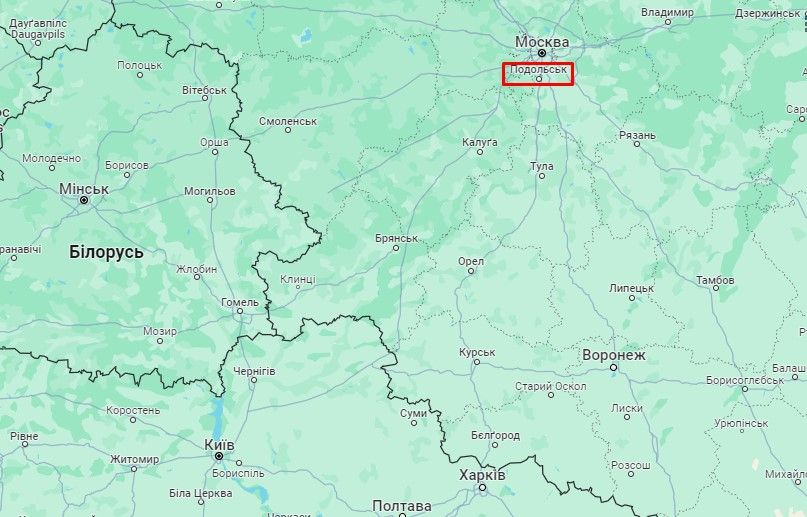Click the Гомель city dot marker
The width and height of the screenshot is (807, 517).
point(239,311)
